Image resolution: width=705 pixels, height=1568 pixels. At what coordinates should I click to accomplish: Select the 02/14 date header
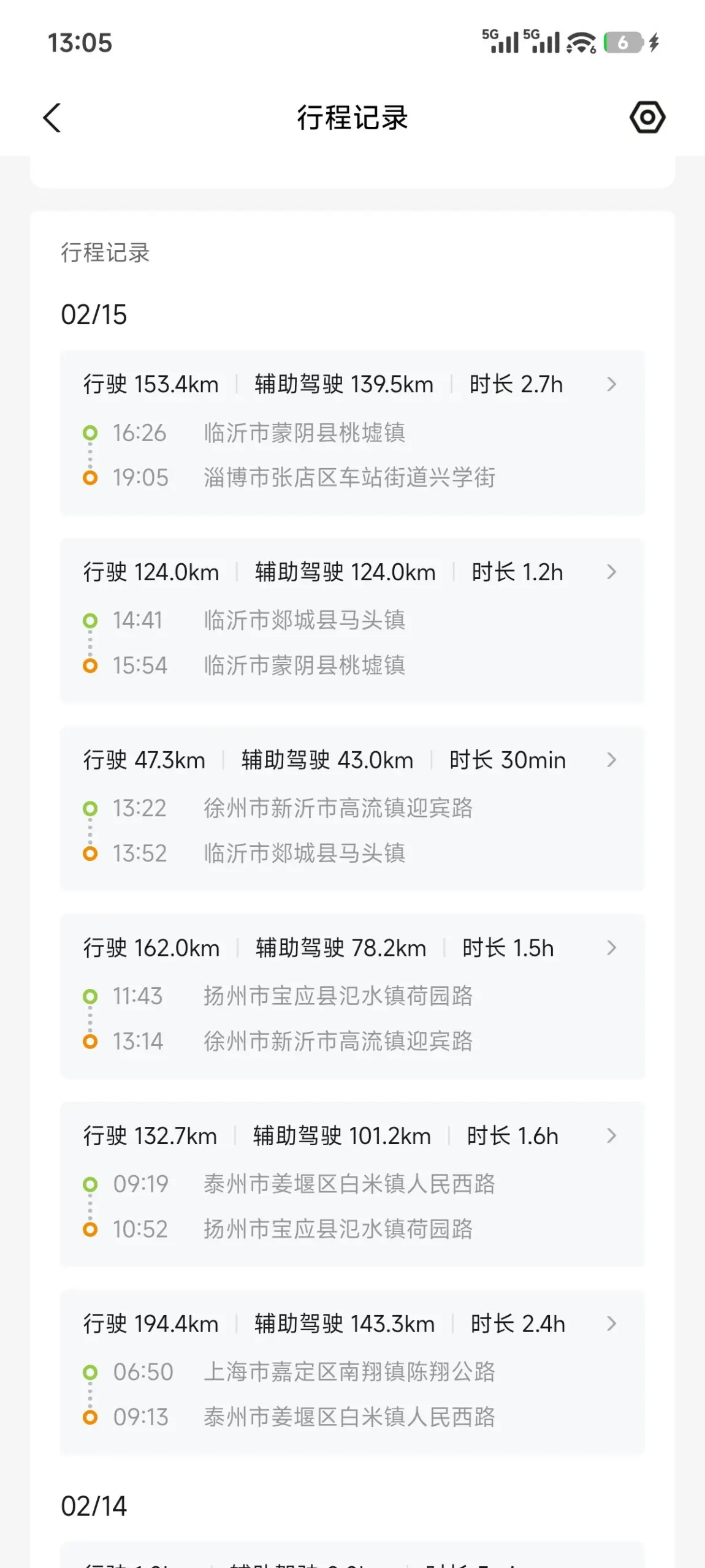94,1506
